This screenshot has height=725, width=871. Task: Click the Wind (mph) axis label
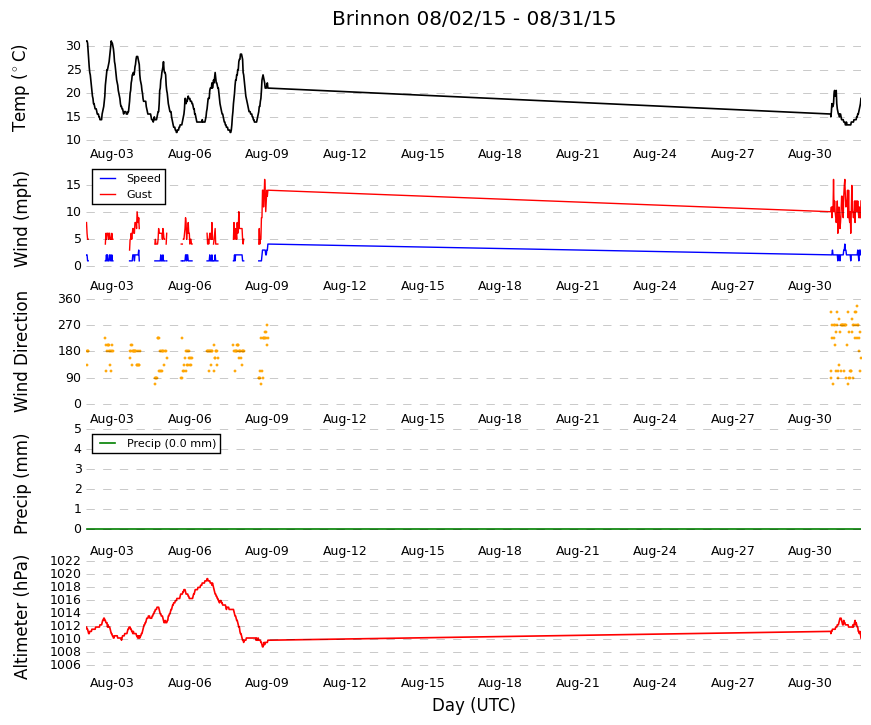(x=19, y=219)
